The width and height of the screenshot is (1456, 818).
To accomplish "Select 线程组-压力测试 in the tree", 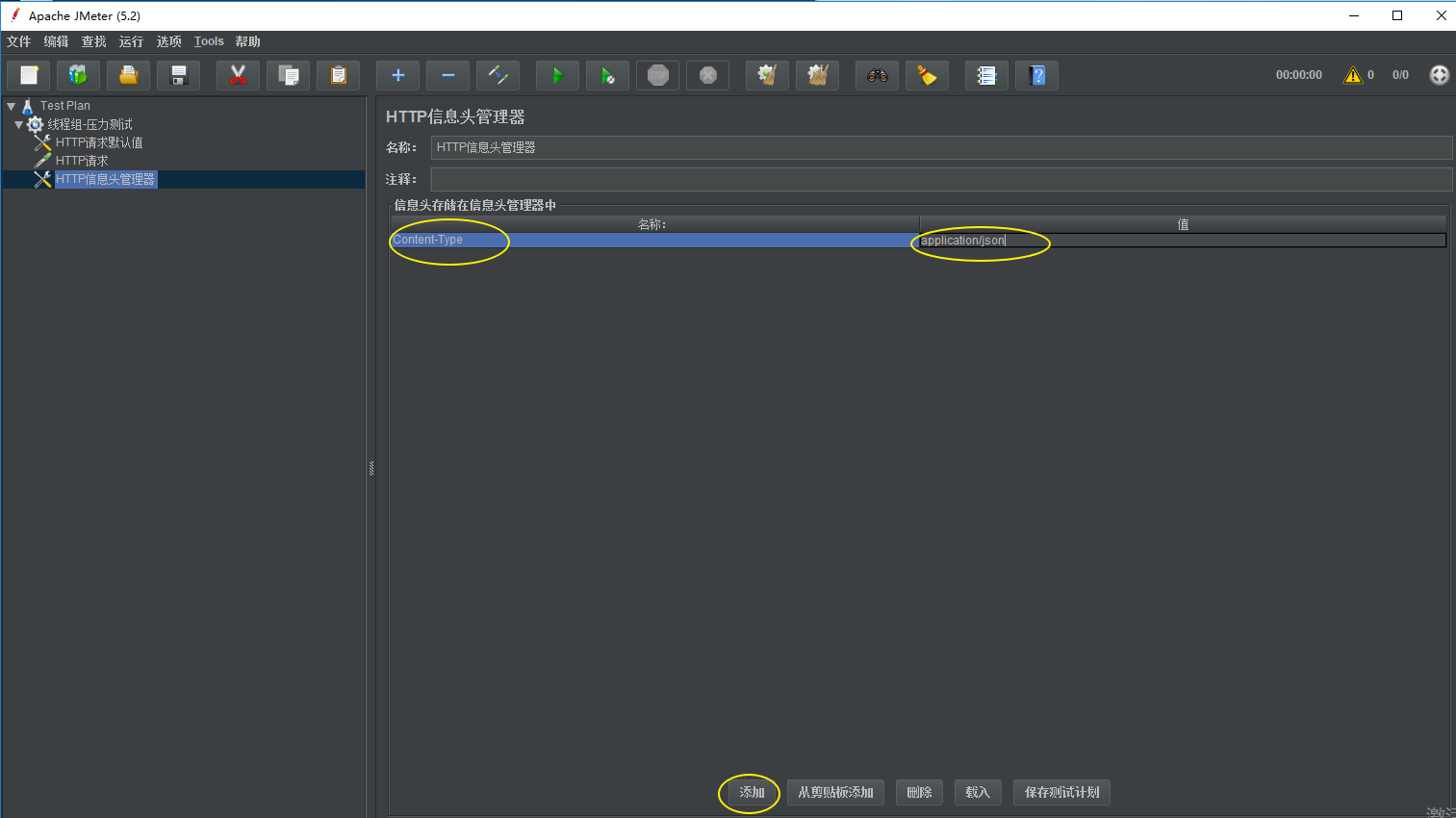I will click(x=90, y=124).
